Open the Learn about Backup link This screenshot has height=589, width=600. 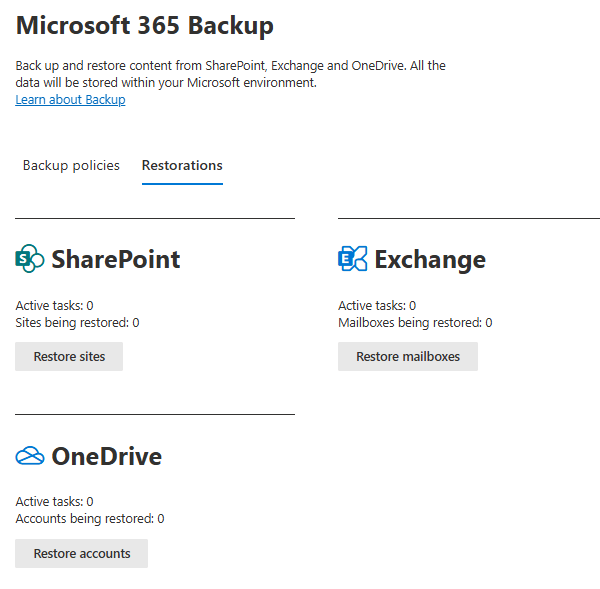tap(70, 100)
